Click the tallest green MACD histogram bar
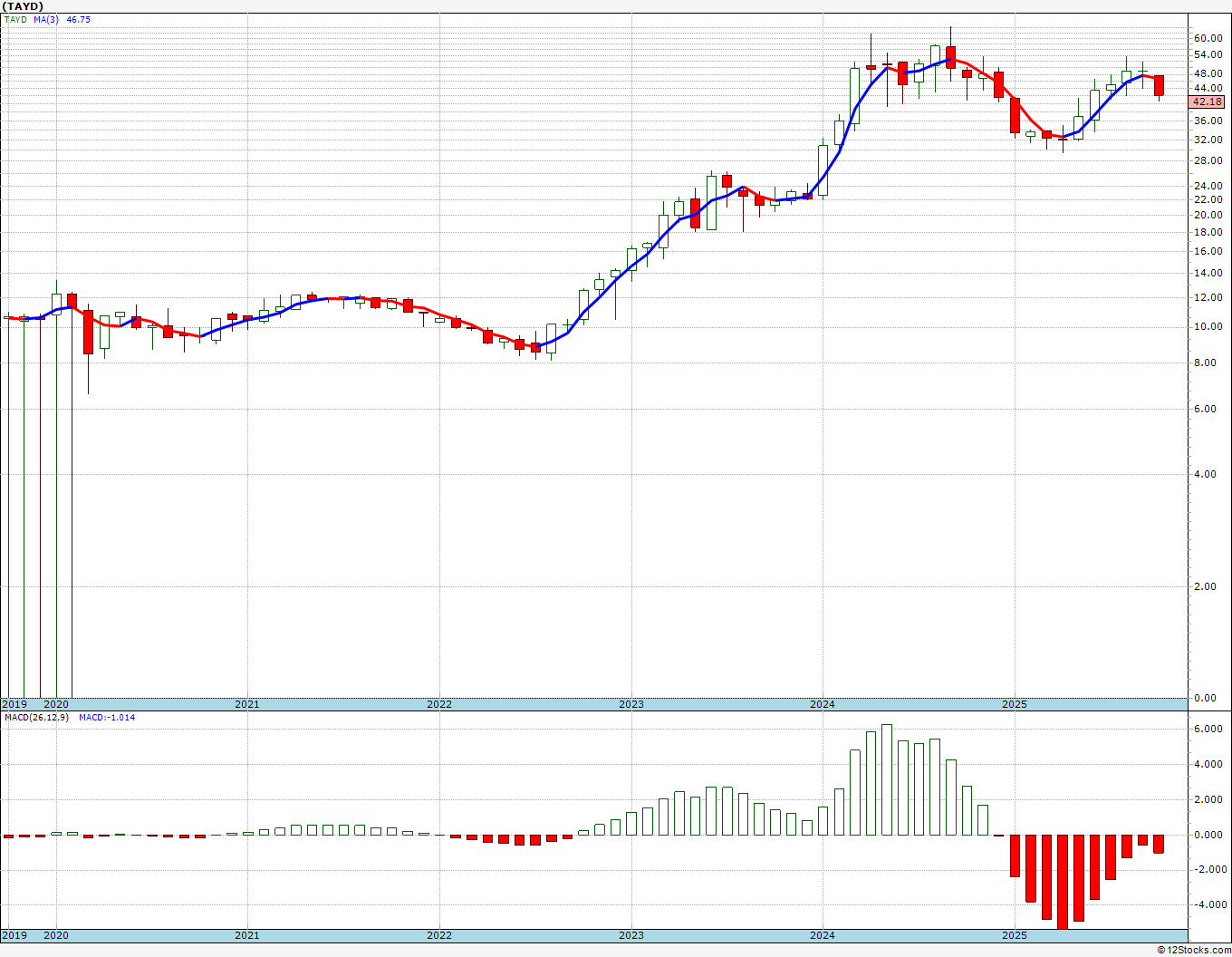Screen dimensions: 1232x957 pyautogui.click(x=887, y=779)
